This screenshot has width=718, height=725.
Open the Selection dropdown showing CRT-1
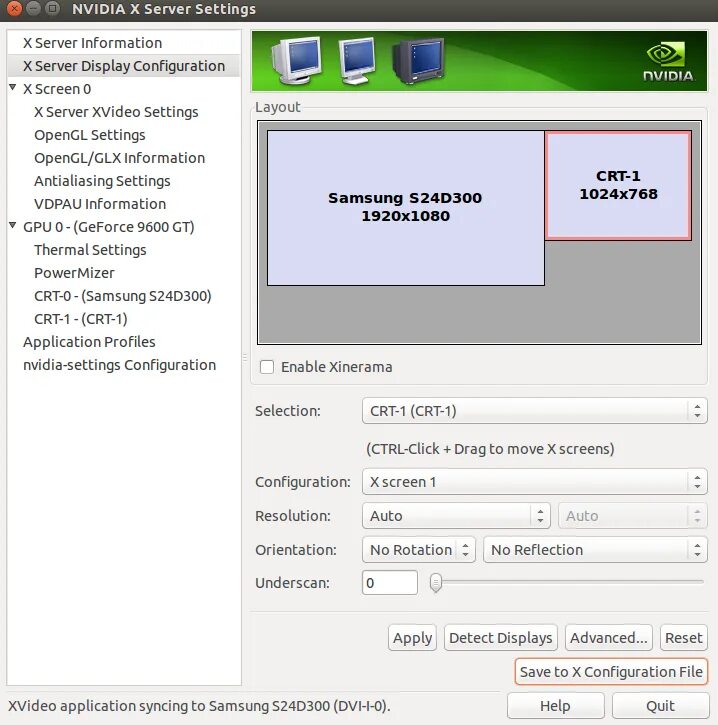(x=534, y=411)
